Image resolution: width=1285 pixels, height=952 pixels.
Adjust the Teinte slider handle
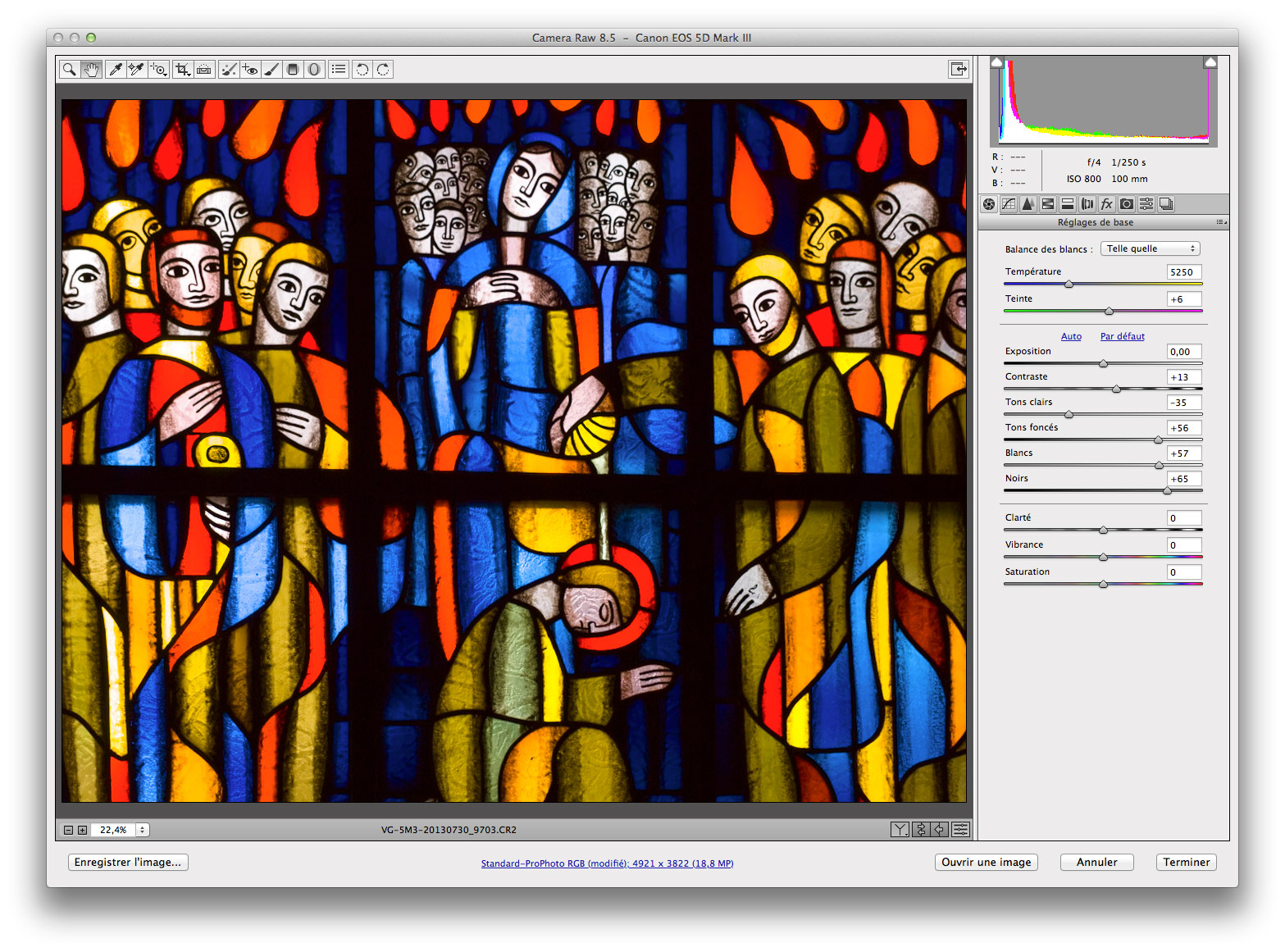1109,311
